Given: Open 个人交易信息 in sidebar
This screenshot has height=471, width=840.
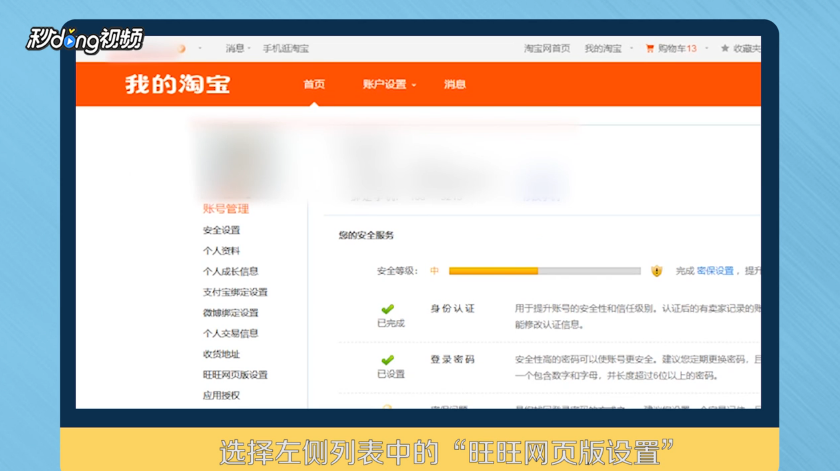Looking at the screenshot, I should [x=230, y=333].
